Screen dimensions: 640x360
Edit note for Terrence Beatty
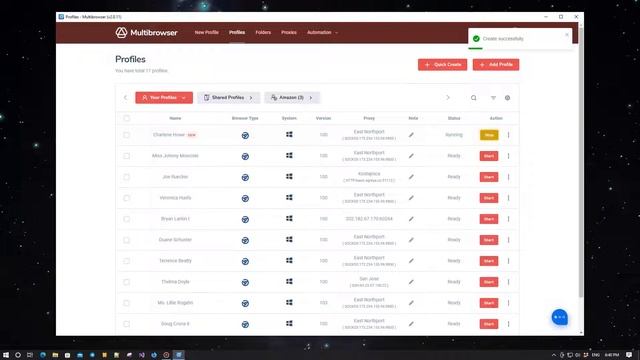(411, 261)
